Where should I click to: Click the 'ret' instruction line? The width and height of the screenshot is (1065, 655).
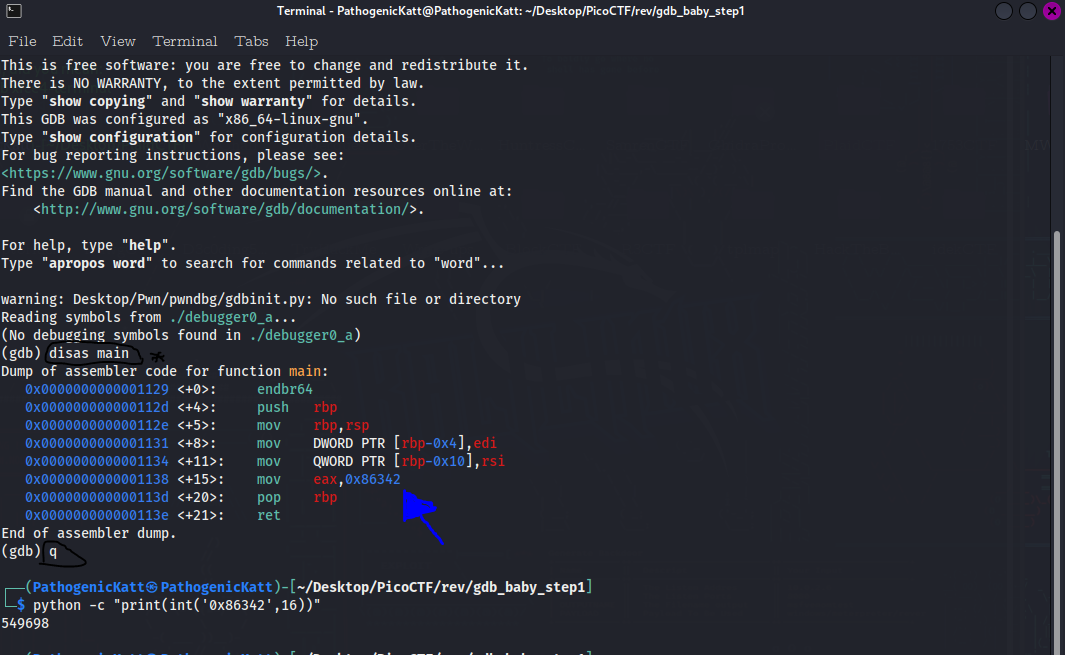268,515
